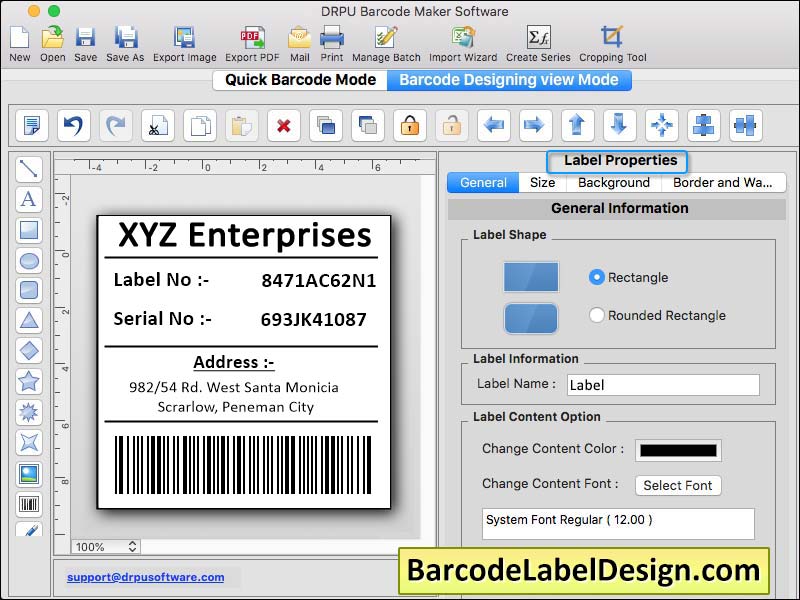Switch to the Background tab
The width and height of the screenshot is (800, 600).
coord(613,183)
